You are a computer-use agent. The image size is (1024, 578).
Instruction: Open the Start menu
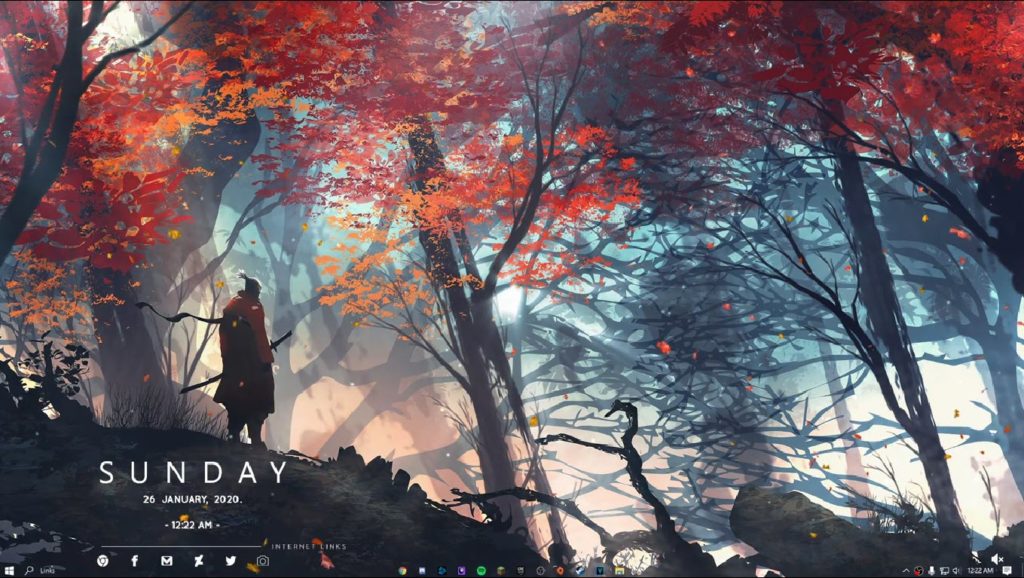(9, 570)
